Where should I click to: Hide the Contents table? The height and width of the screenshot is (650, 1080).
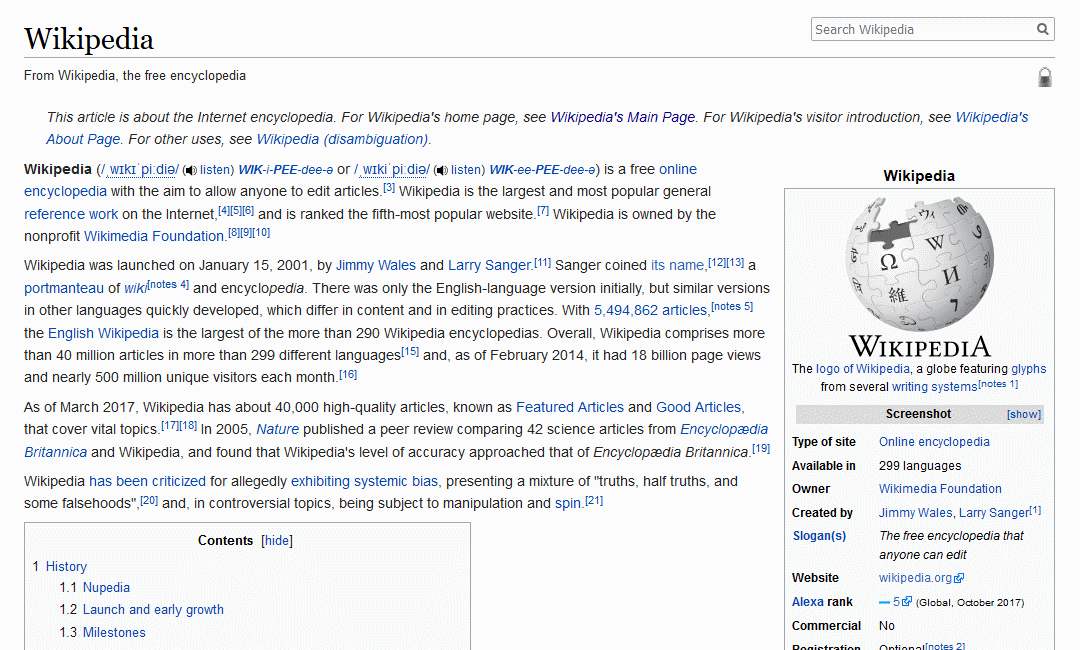[277, 541]
